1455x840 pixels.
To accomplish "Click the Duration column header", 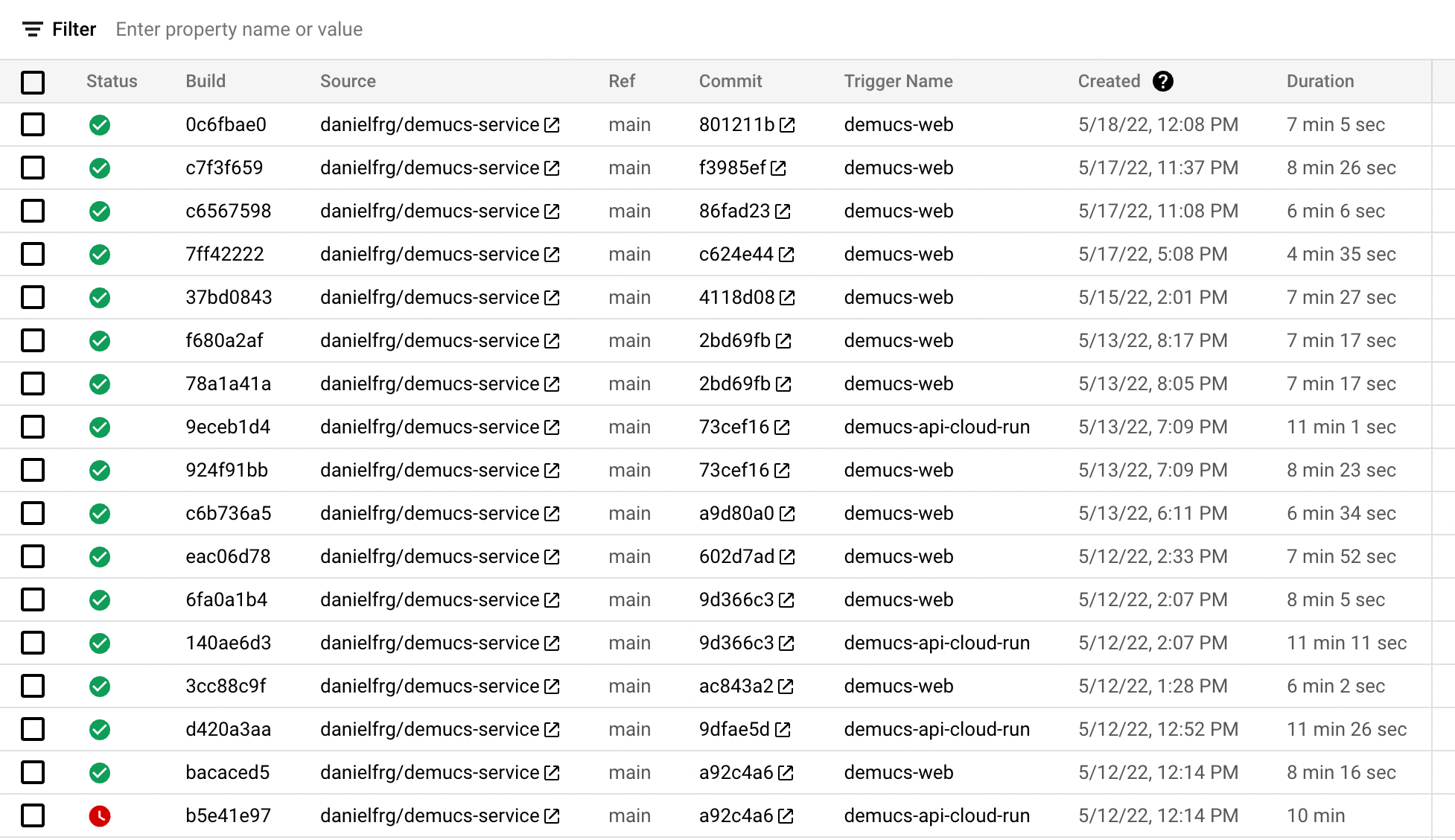I will coord(1320,81).
